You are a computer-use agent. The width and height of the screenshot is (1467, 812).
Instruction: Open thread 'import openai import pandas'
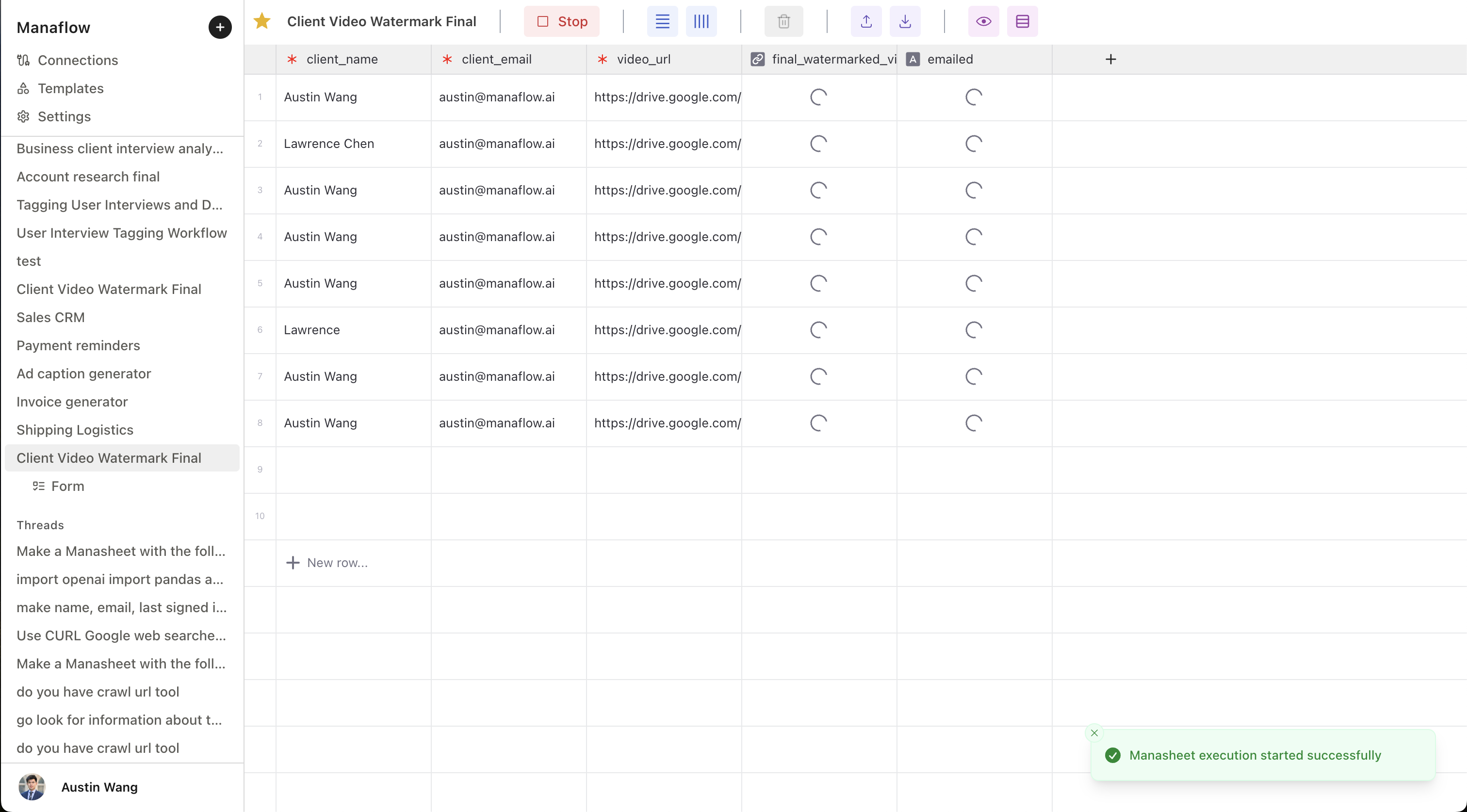point(122,579)
